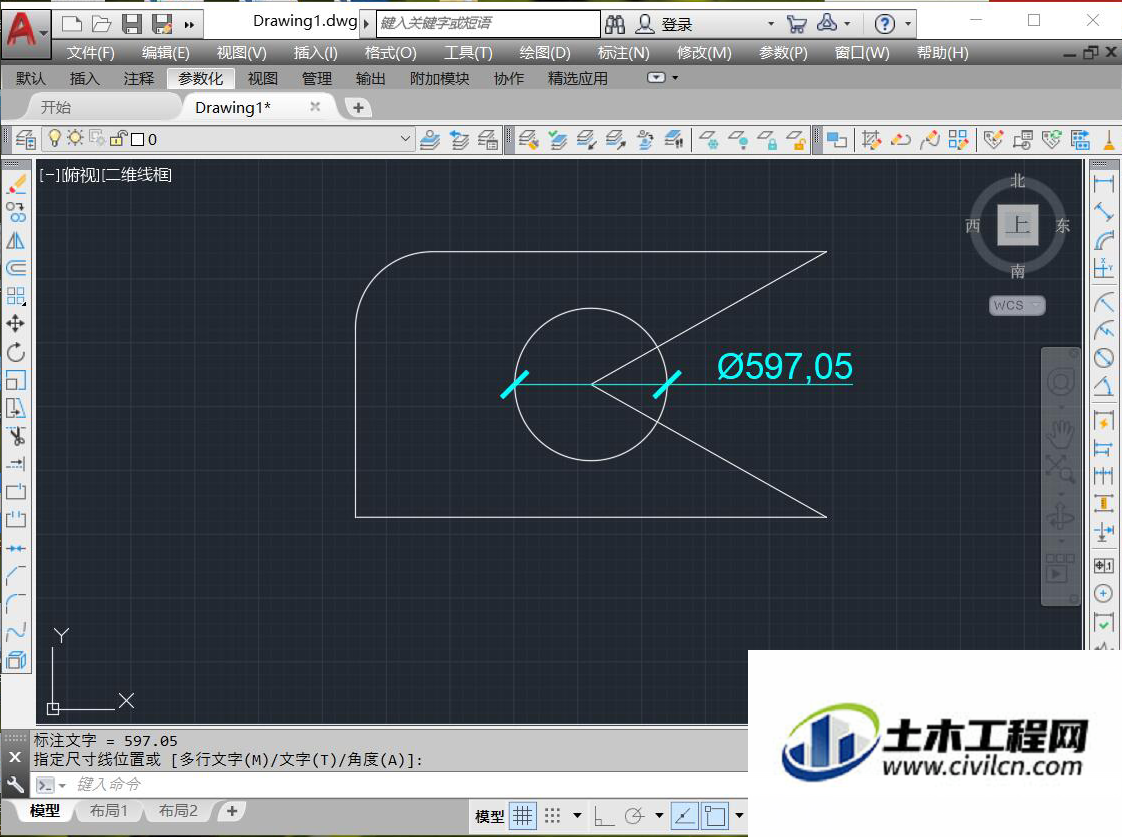The image size is (1122, 837).
Task: Toggle freeze sun icon for layer 0
Action: point(75,138)
